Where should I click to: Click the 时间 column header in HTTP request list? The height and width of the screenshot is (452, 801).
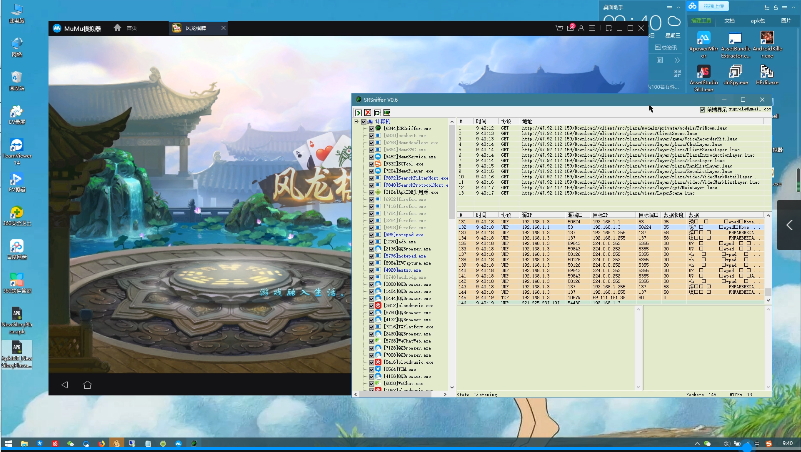(486, 122)
